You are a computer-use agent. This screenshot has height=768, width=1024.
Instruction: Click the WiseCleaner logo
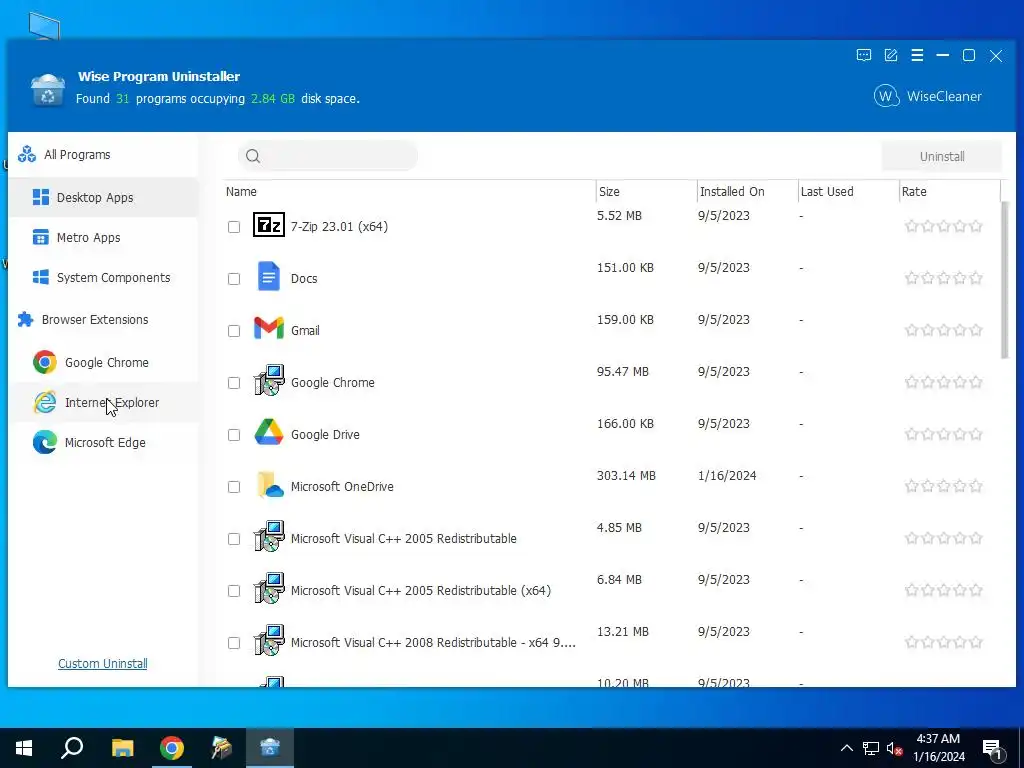[927, 97]
